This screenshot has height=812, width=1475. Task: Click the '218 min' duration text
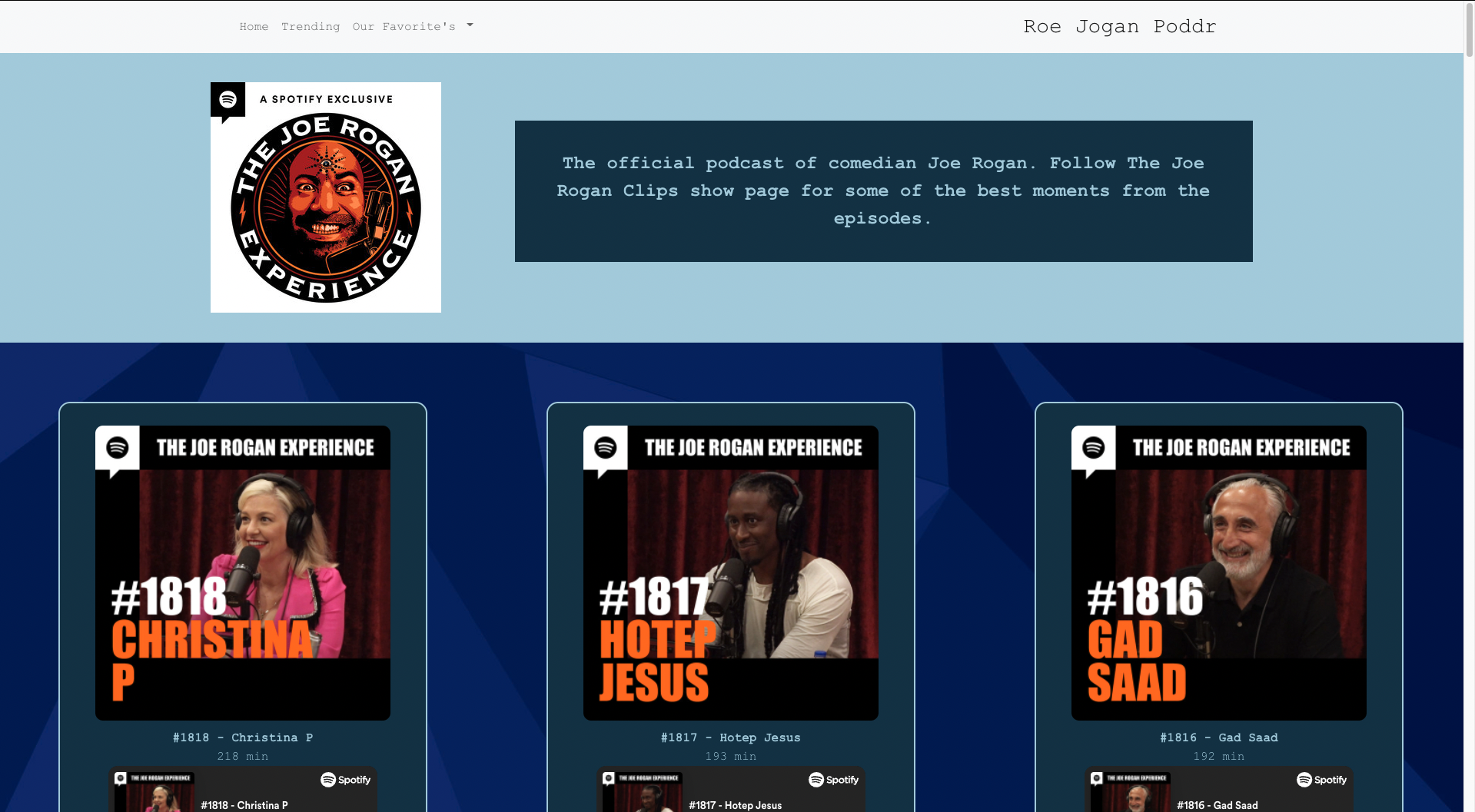coord(243,757)
